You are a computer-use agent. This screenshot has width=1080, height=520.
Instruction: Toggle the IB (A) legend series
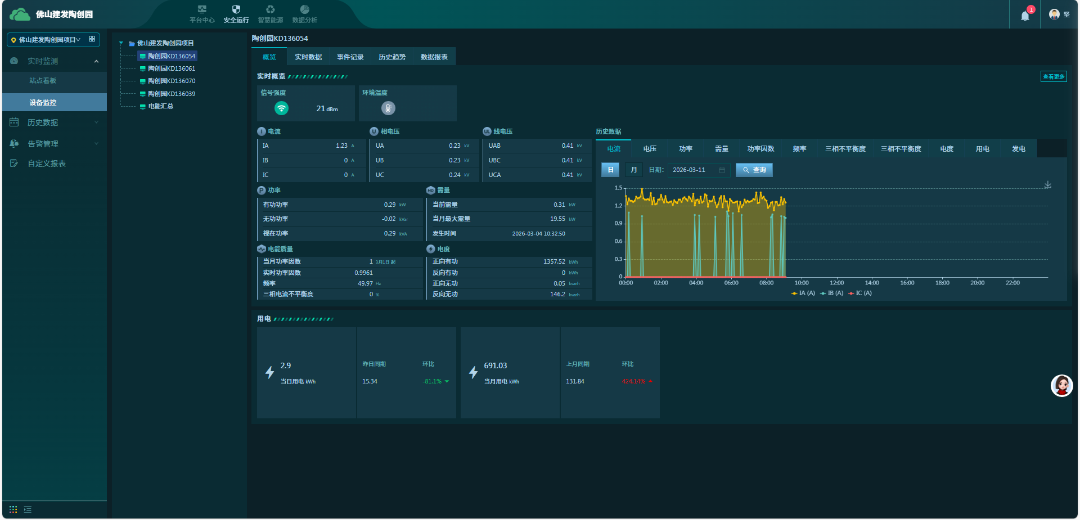point(832,293)
